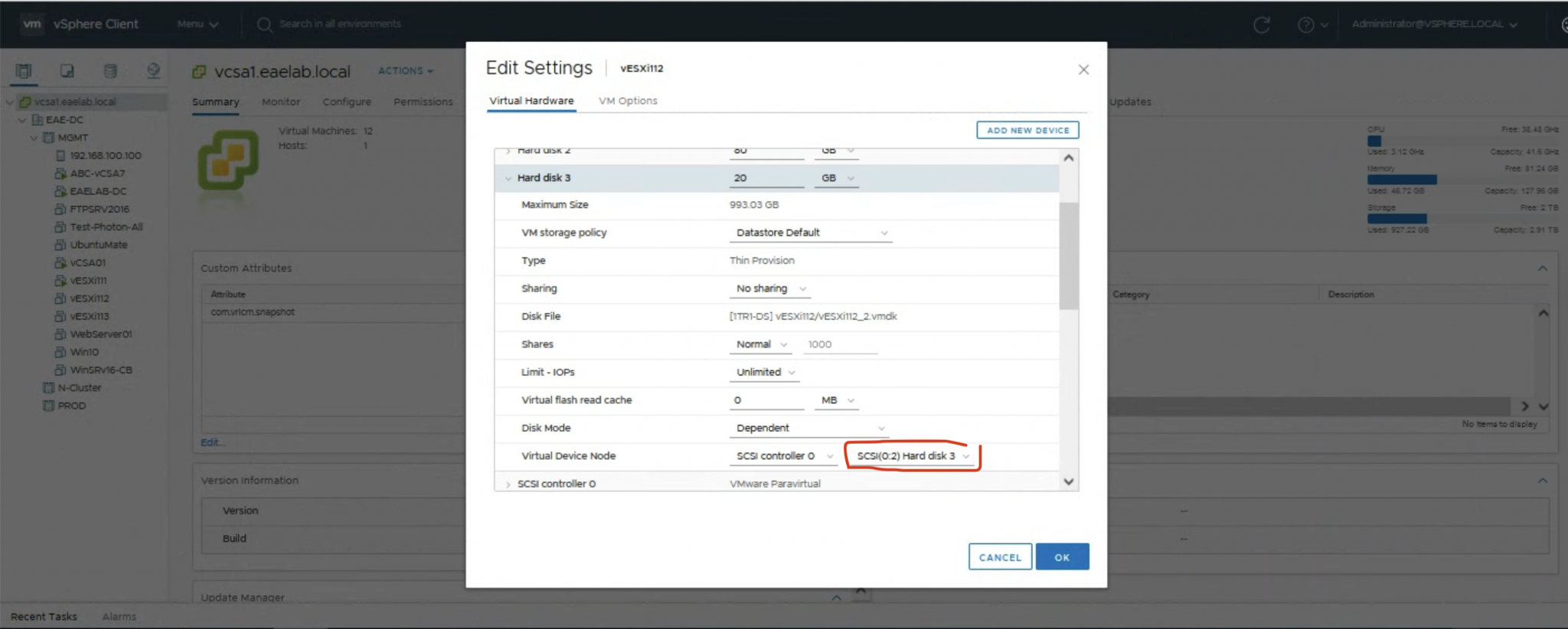Image resolution: width=1568 pixels, height=629 pixels.
Task: Close the Edit Settings dialog
Action: [1083, 70]
